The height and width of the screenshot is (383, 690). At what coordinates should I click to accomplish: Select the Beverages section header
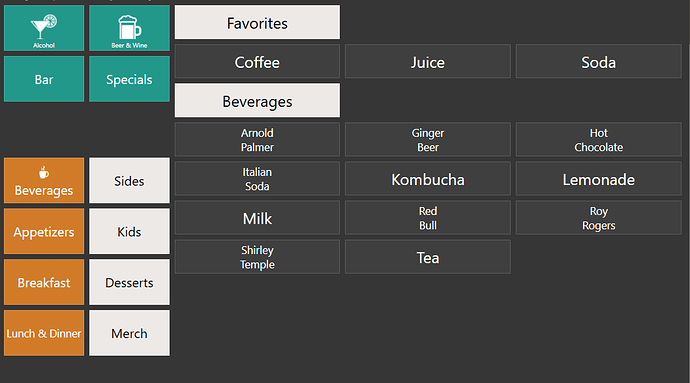pos(257,100)
